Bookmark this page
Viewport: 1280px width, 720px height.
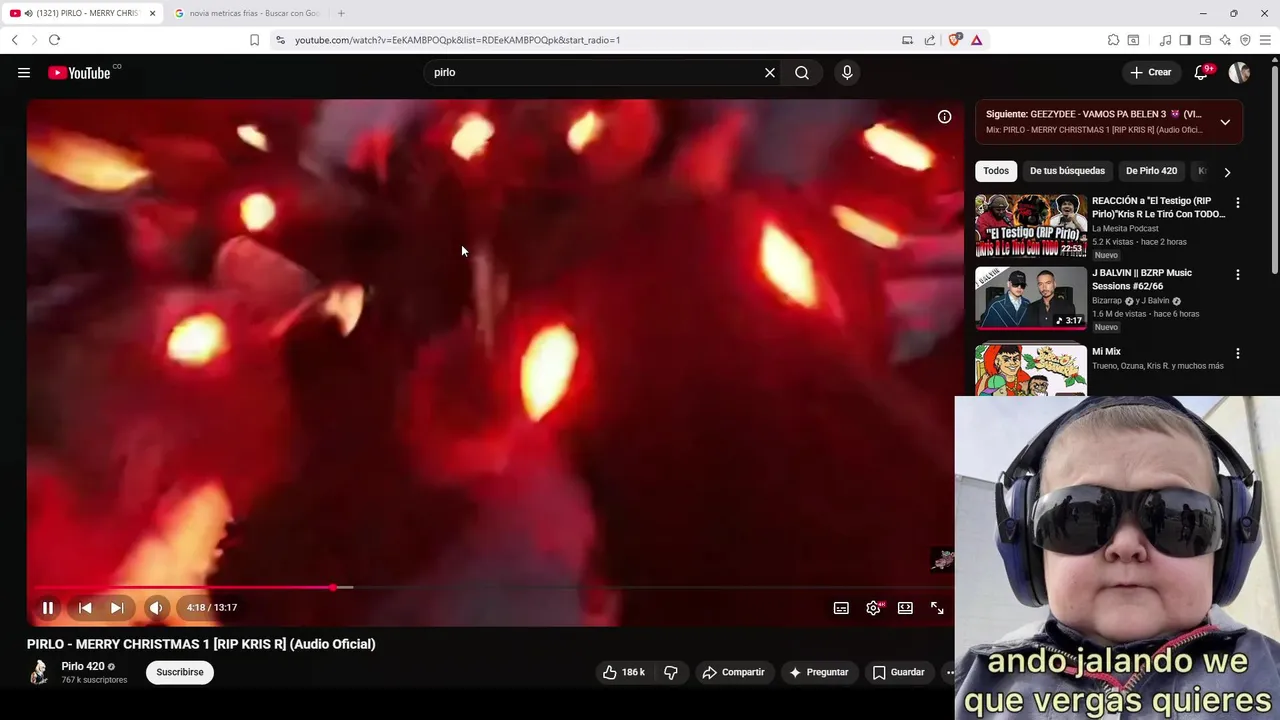(x=254, y=40)
